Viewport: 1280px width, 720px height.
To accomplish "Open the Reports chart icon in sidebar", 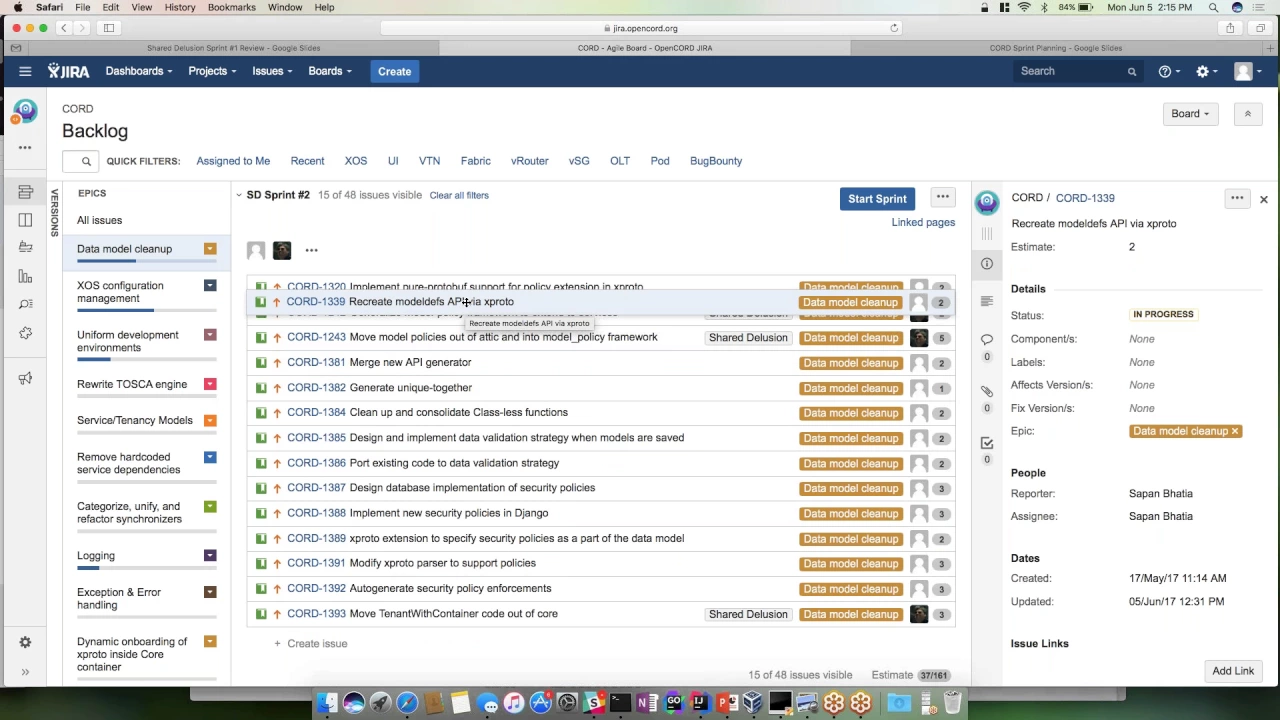I will tap(25, 276).
